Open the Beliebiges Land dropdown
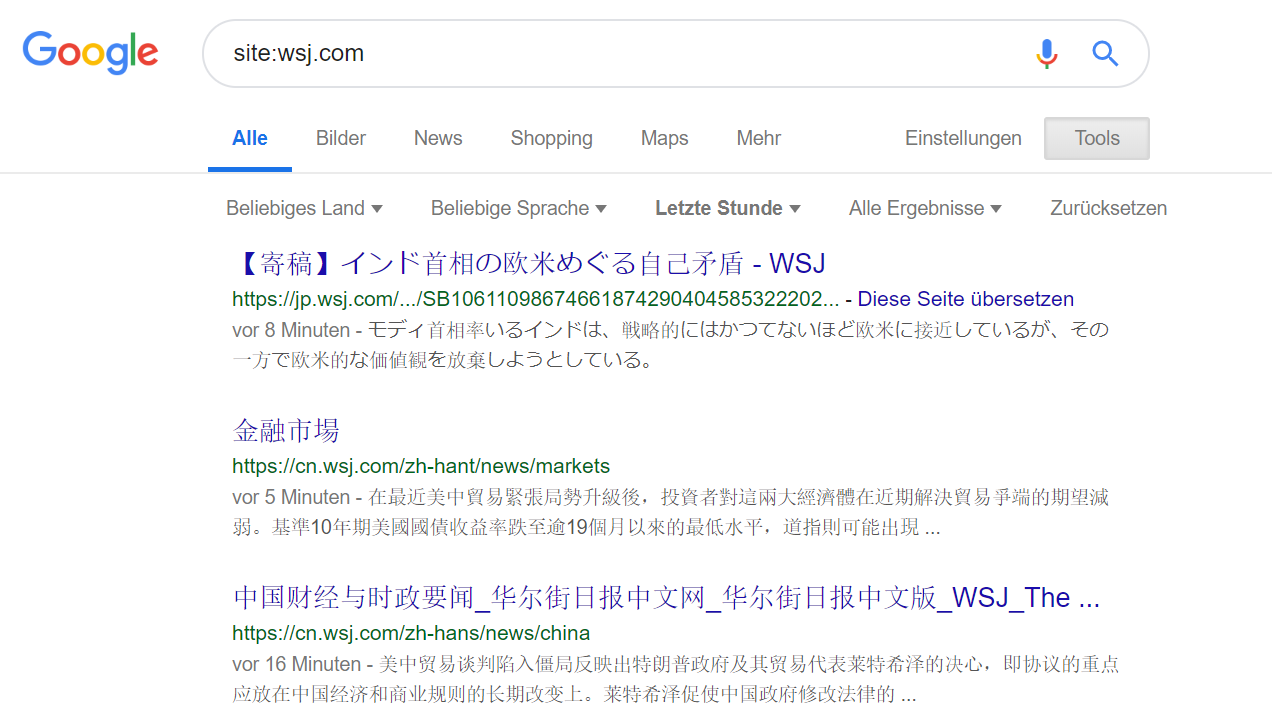Screen dimensions: 1272x726 (305, 208)
